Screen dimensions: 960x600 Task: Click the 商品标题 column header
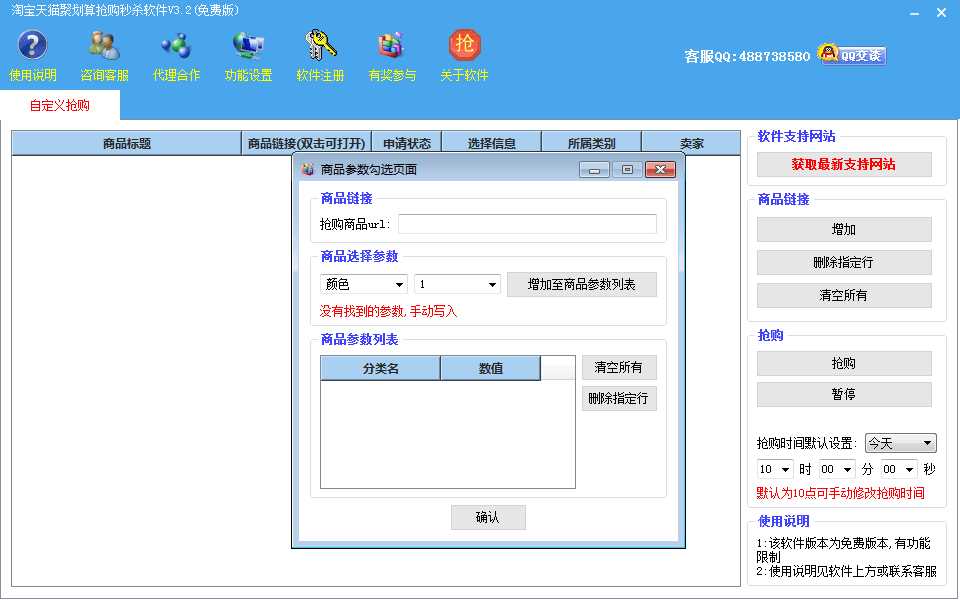point(127,144)
